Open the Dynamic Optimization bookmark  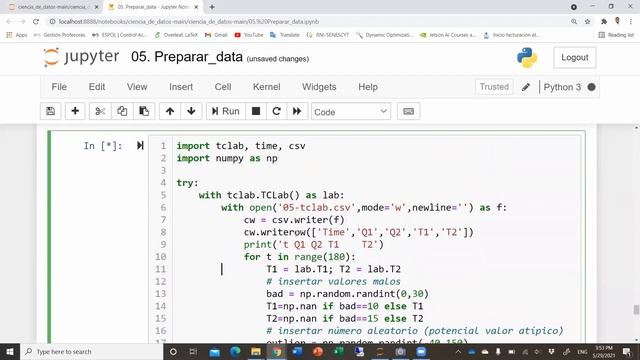pos(385,35)
